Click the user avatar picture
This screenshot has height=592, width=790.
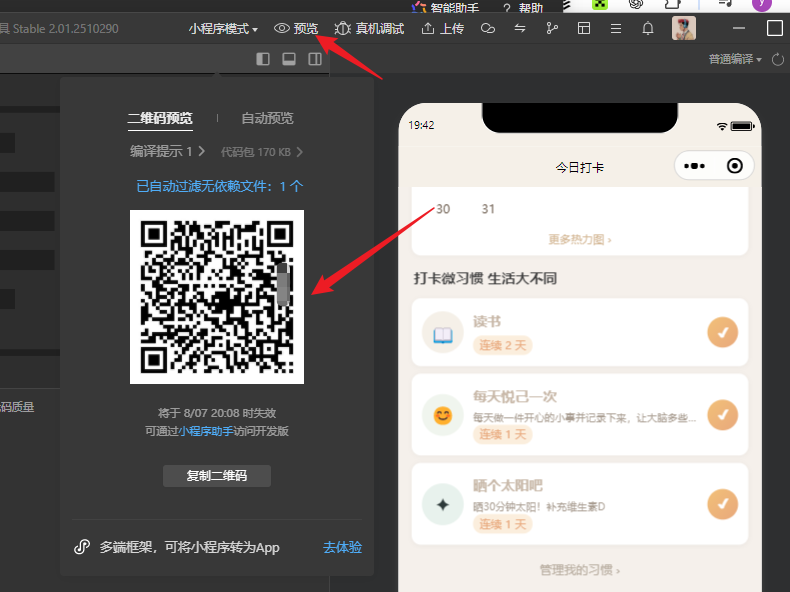684,28
